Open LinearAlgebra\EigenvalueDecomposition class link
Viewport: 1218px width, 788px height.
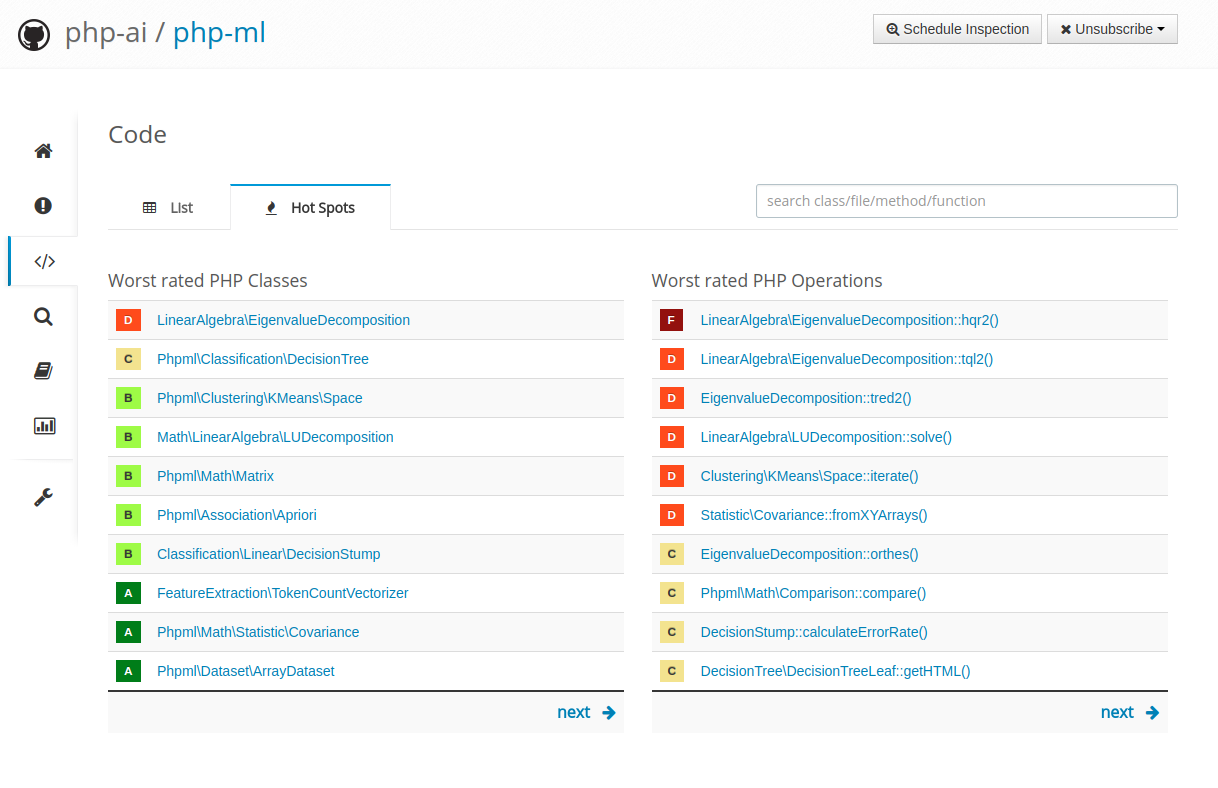pyautogui.click(x=283, y=320)
